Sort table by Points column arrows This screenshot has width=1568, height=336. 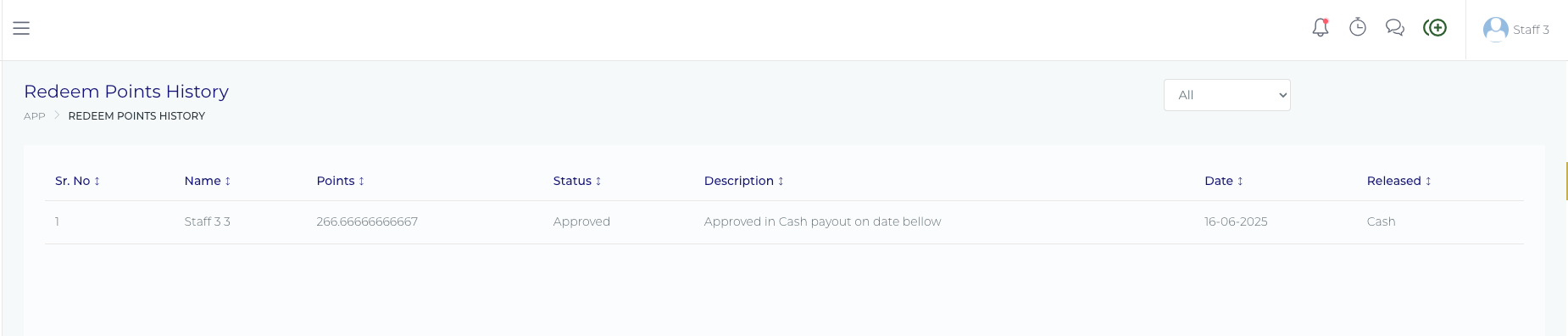(361, 181)
